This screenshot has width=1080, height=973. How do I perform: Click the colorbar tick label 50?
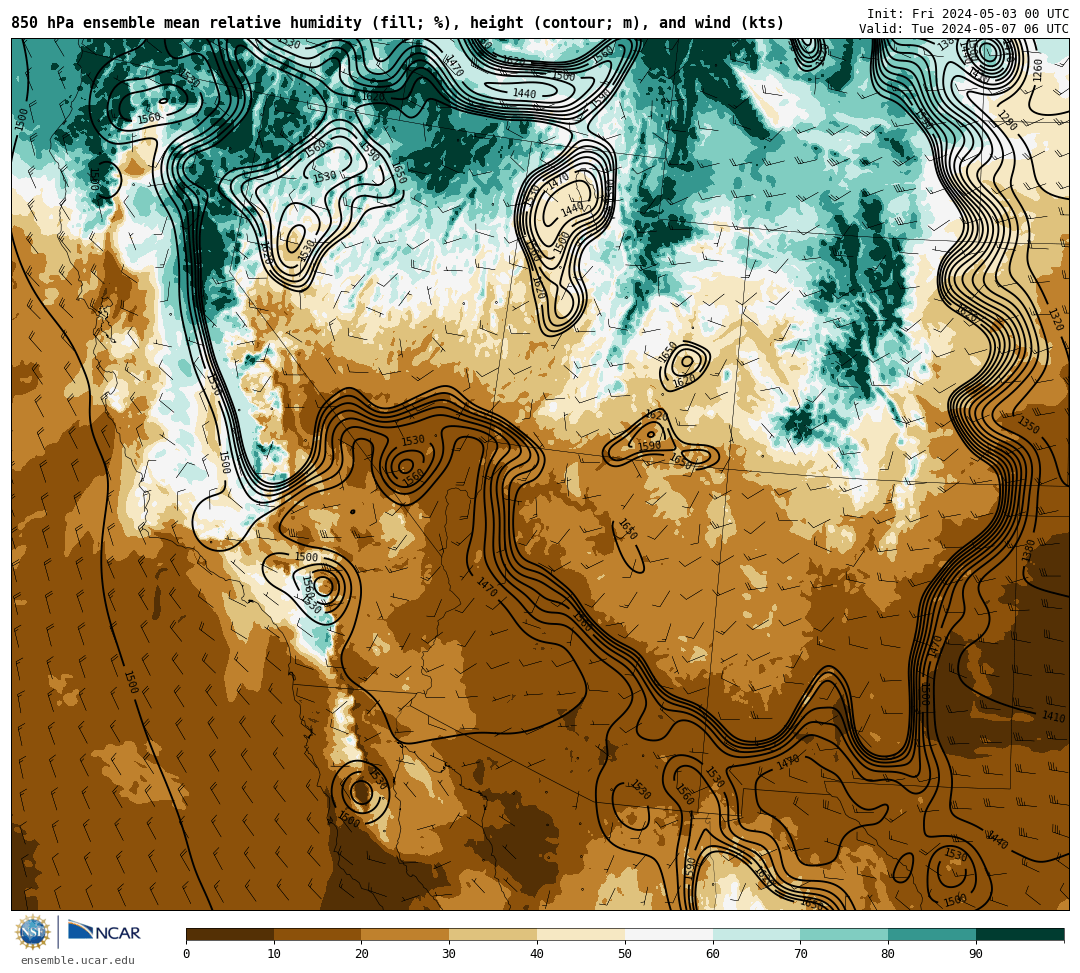point(625,954)
